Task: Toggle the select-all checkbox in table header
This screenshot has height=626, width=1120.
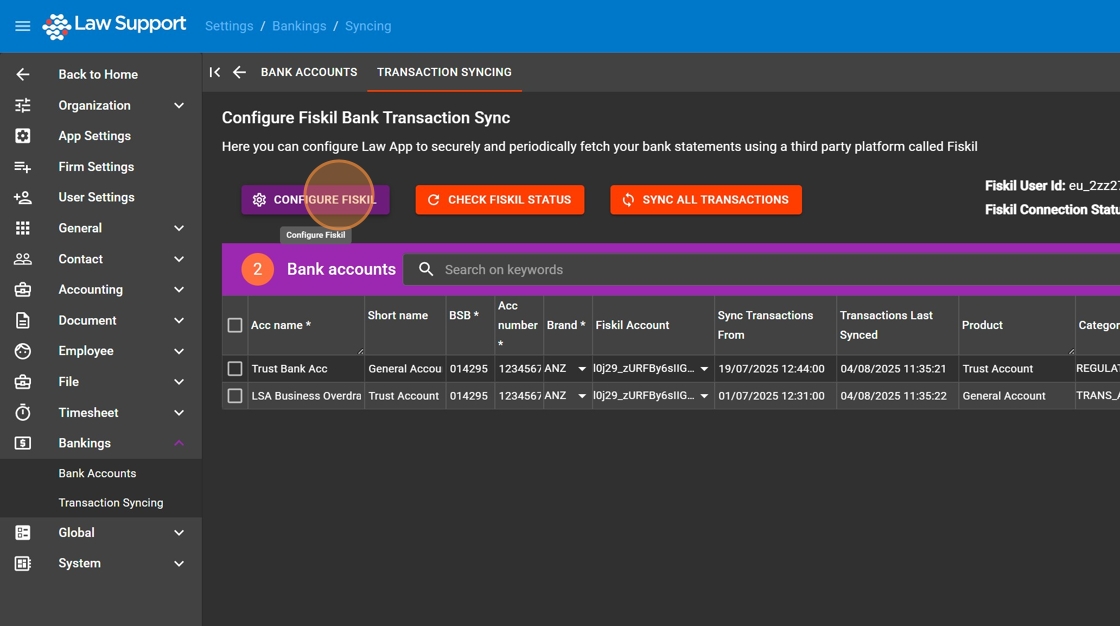Action: click(235, 325)
